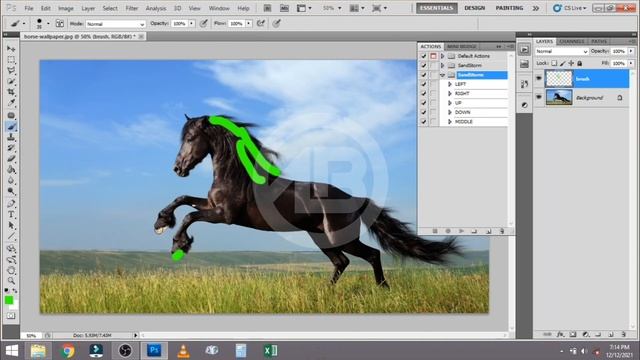Toggle the RIGHT action checkmark
The width and height of the screenshot is (640, 360).
[x=424, y=93]
